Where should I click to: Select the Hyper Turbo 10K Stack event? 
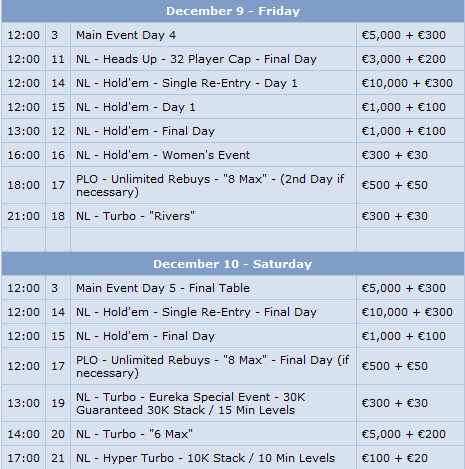205,458
